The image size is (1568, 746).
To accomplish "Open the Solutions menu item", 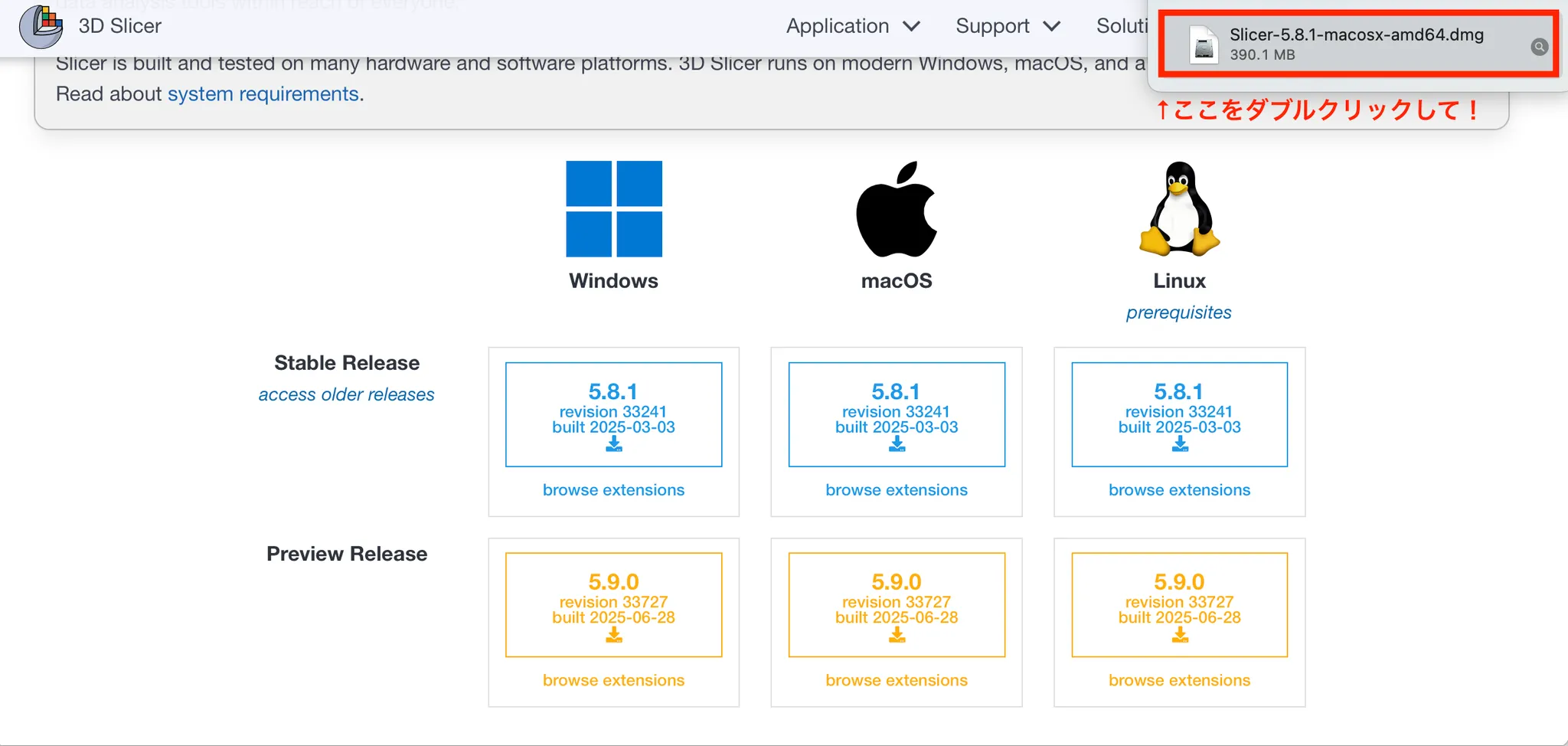I will (1122, 26).
